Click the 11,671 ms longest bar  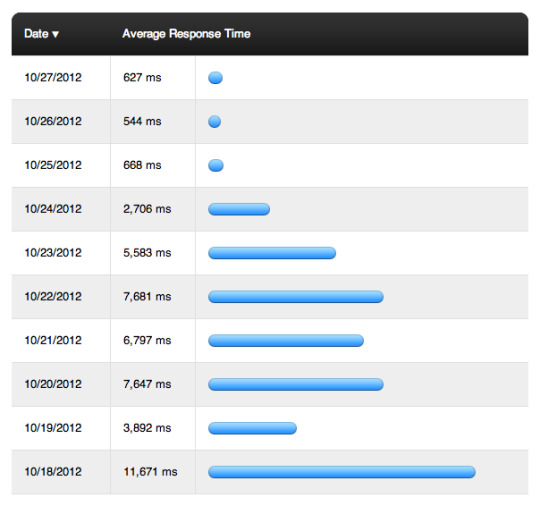click(342, 472)
